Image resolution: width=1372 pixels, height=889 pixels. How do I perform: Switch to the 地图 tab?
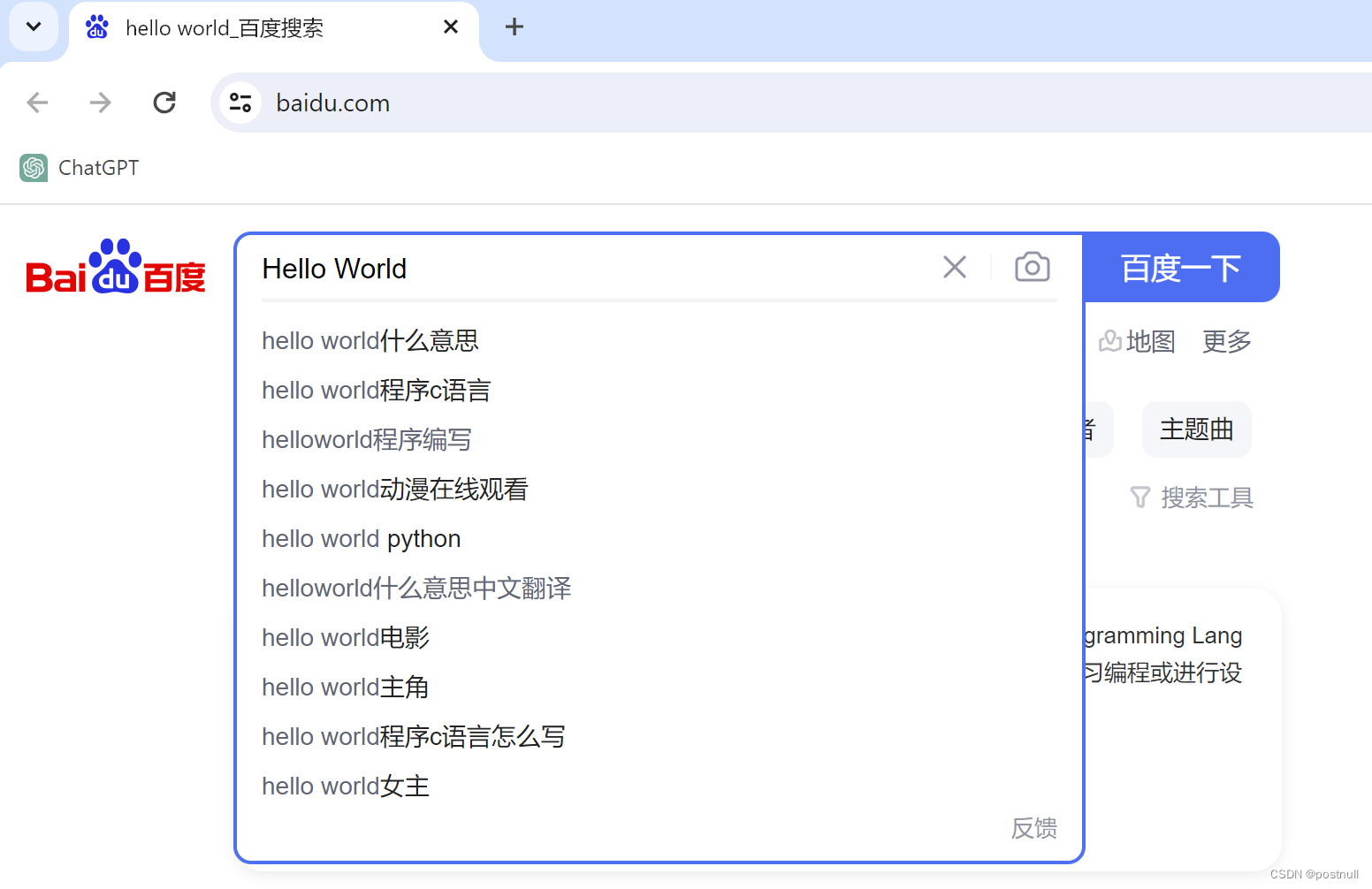[1137, 341]
